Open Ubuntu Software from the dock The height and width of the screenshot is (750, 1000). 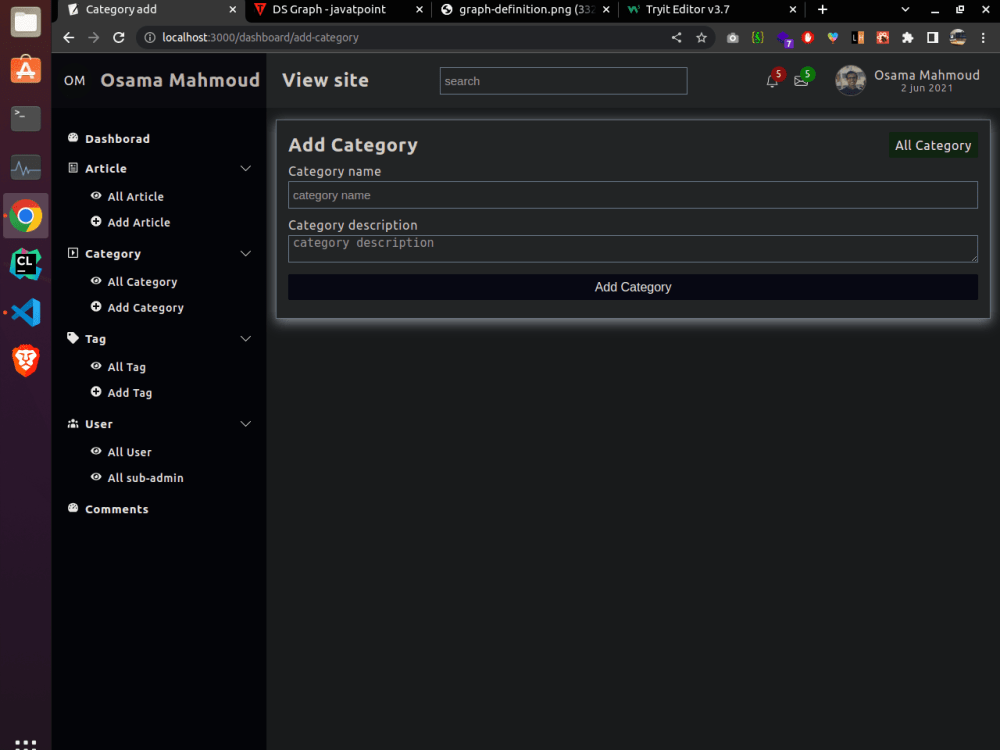point(26,70)
